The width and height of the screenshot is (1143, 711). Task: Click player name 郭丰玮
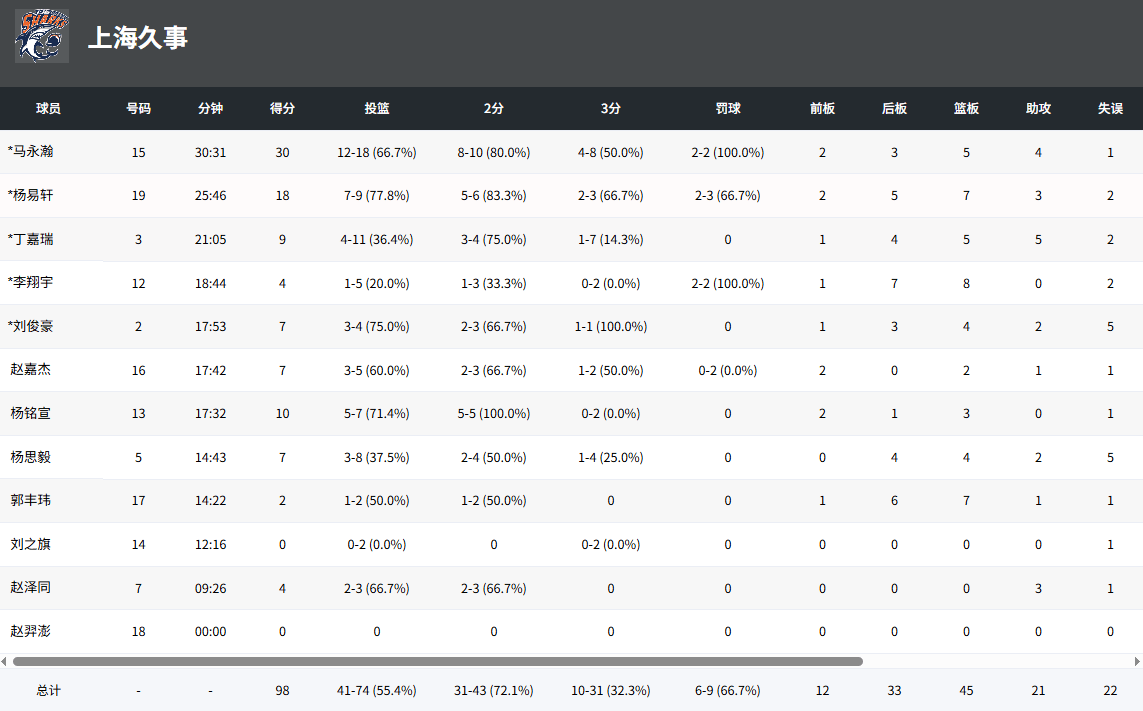(x=31, y=500)
